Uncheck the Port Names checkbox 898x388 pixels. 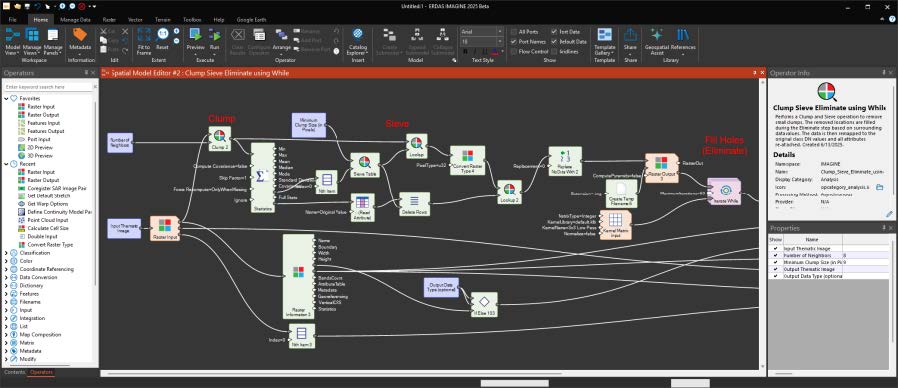514,42
